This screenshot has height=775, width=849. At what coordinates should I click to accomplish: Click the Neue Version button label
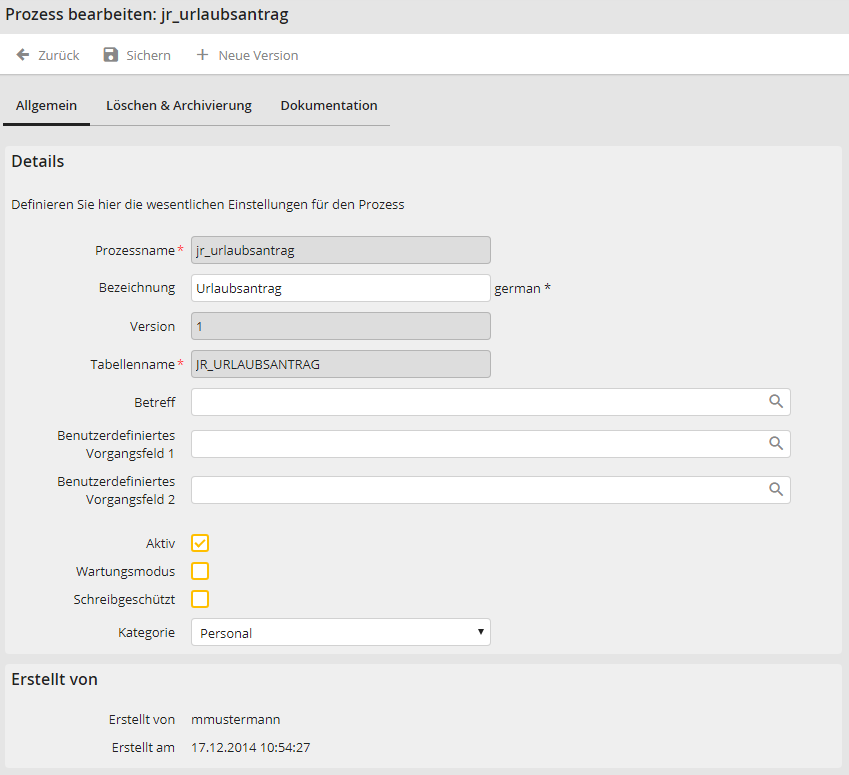coord(258,55)
